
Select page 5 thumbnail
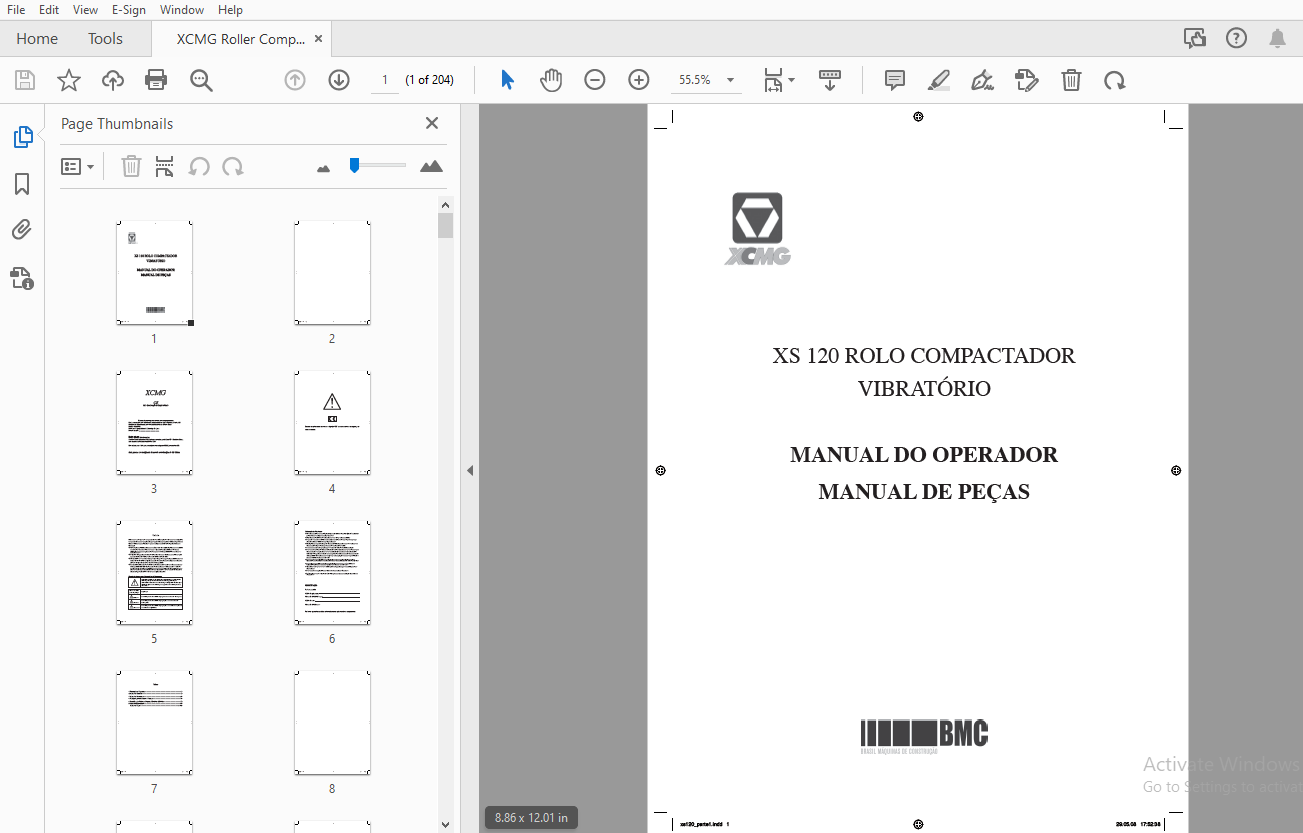click(154, 573)
